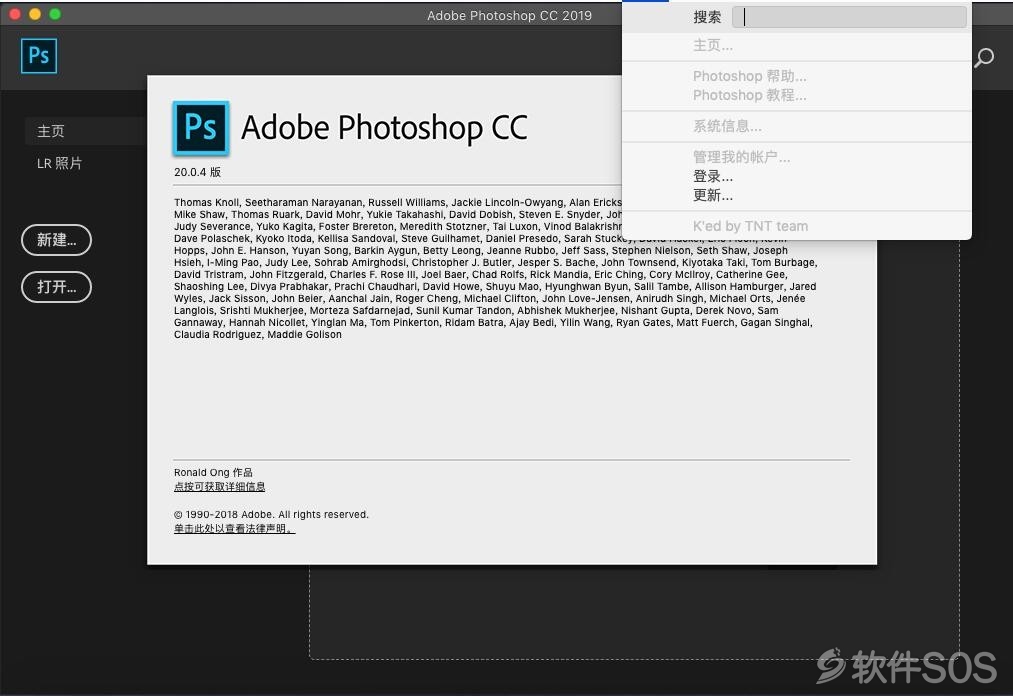Viewport: 1013px width, 696px height.
Task: Click the name Thomas Knoll in credits
Action: click(x=206, y=202)
